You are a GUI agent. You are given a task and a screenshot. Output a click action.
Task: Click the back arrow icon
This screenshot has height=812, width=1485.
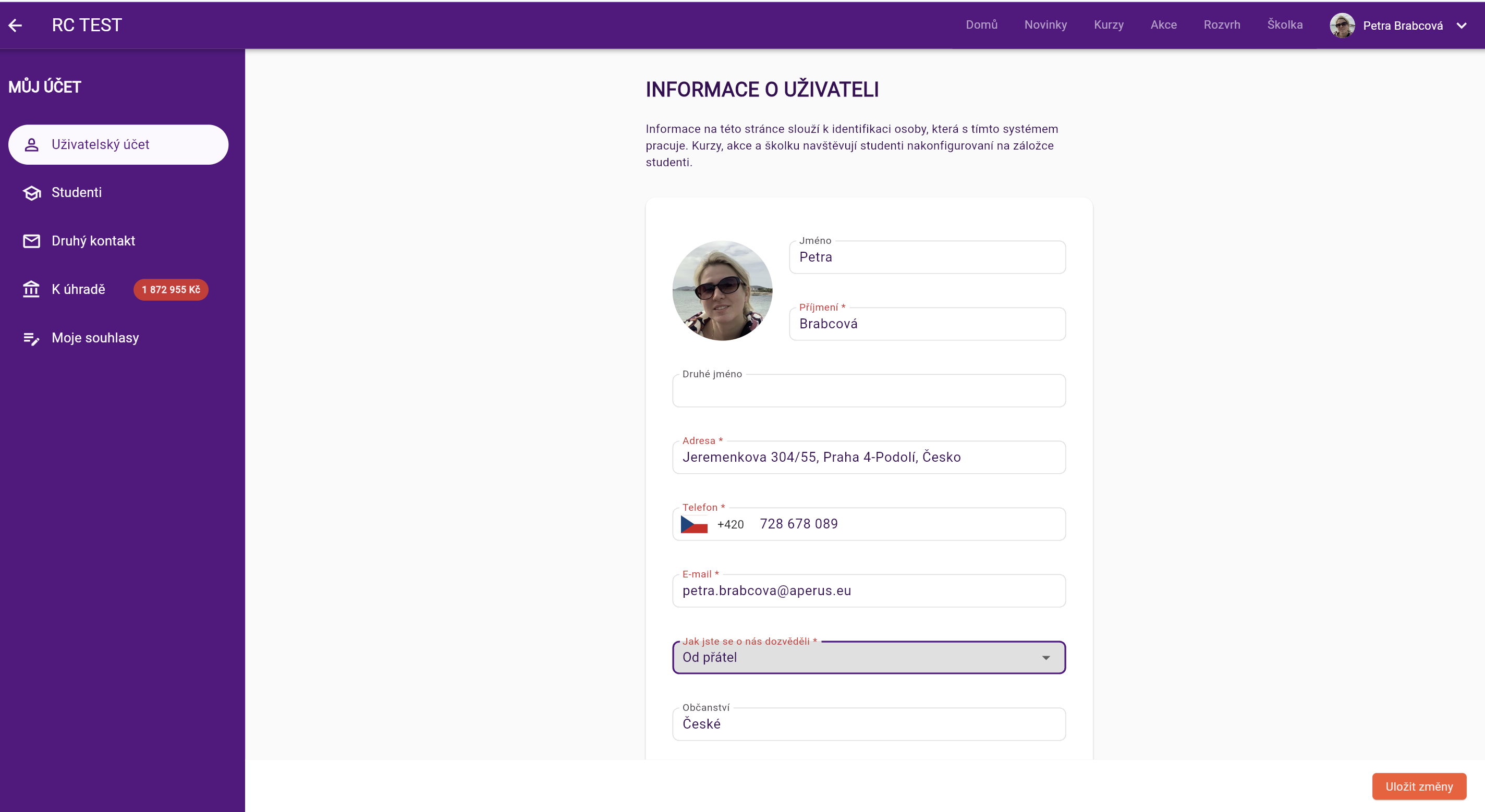(x=16, y=26)
